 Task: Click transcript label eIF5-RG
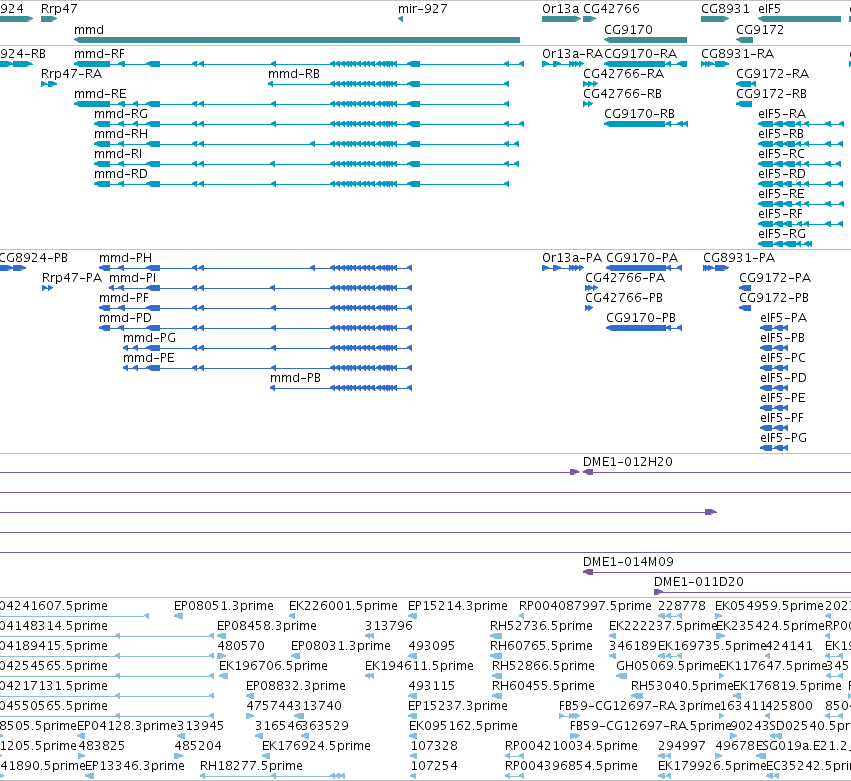(782, 234)
